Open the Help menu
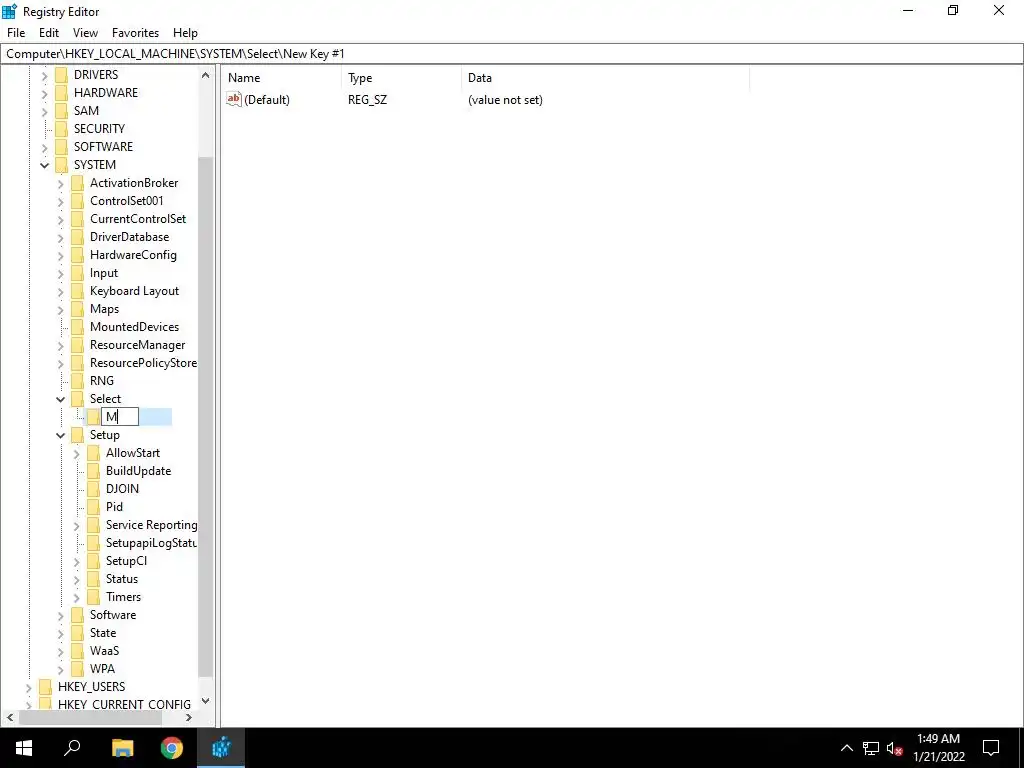Screen dimensions: 1024x768 tap(185, 33)
